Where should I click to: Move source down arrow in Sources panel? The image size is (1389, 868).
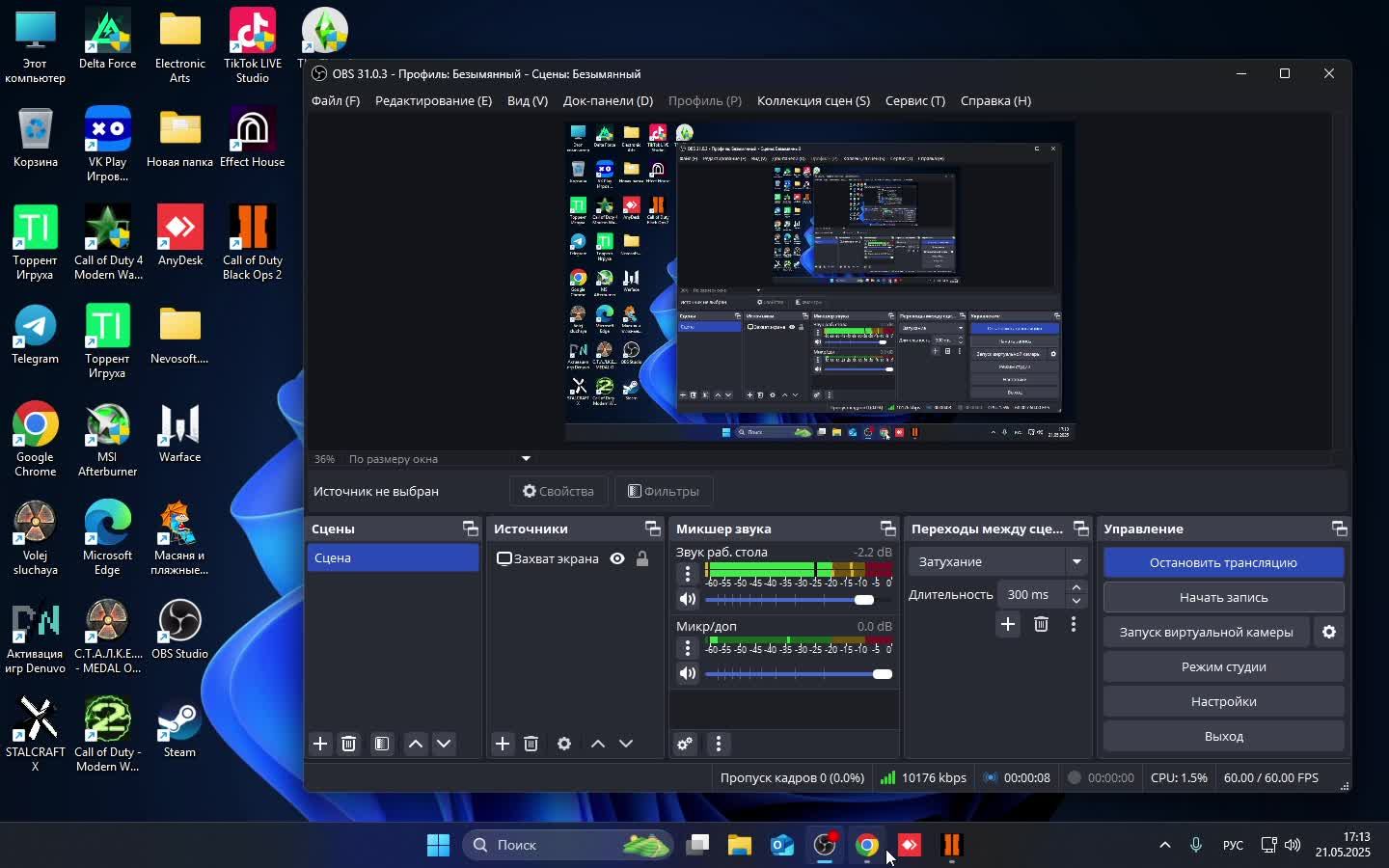[626, 744]
